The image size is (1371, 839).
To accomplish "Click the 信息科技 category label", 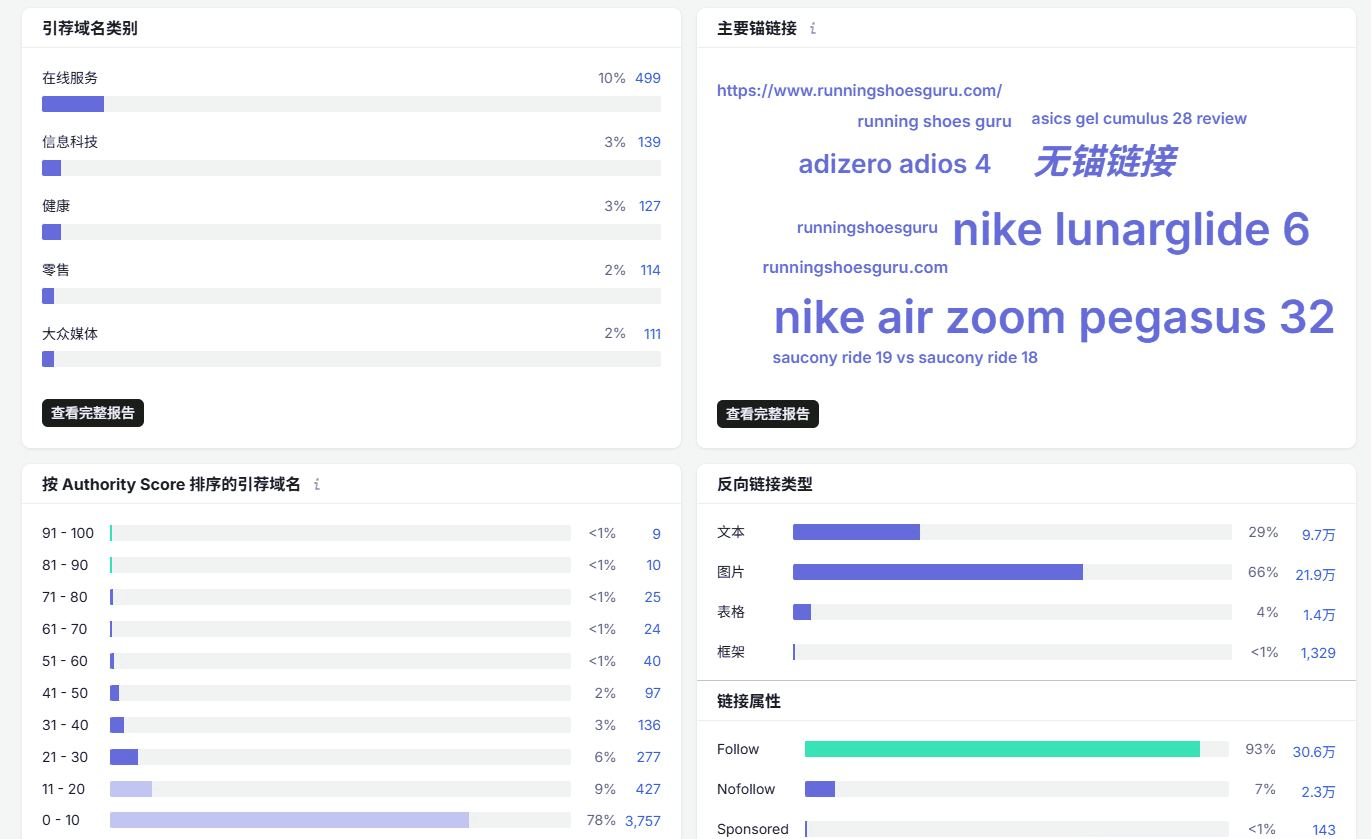I will (x=70, y=142).
